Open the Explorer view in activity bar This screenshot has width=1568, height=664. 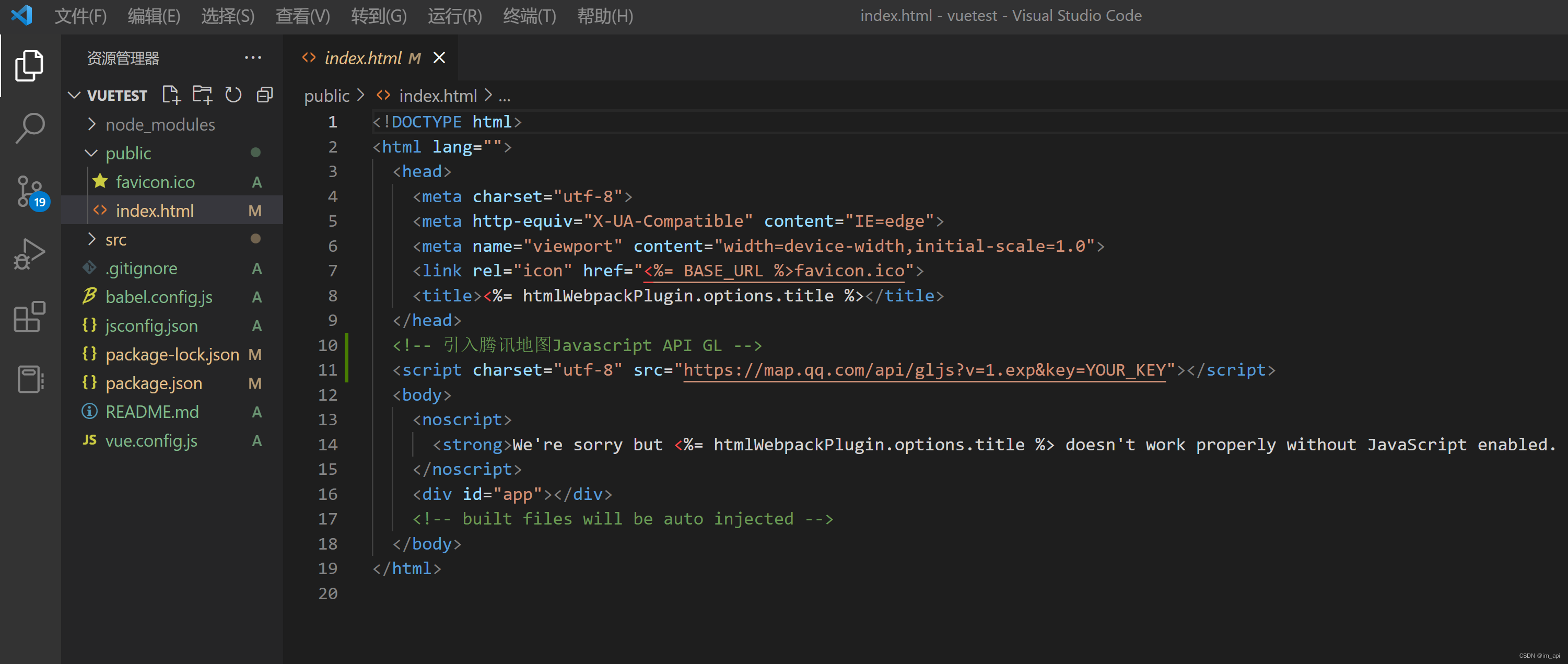tap(29, 65)
